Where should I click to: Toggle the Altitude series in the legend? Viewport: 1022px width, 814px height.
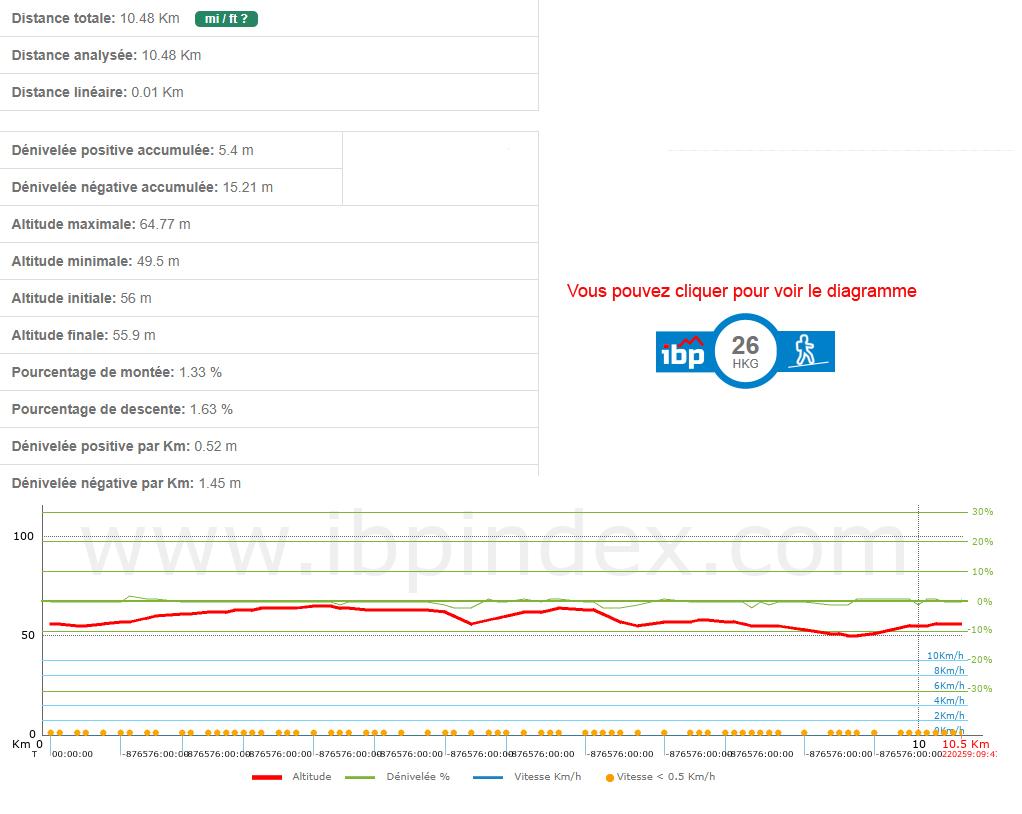point(292,777)
